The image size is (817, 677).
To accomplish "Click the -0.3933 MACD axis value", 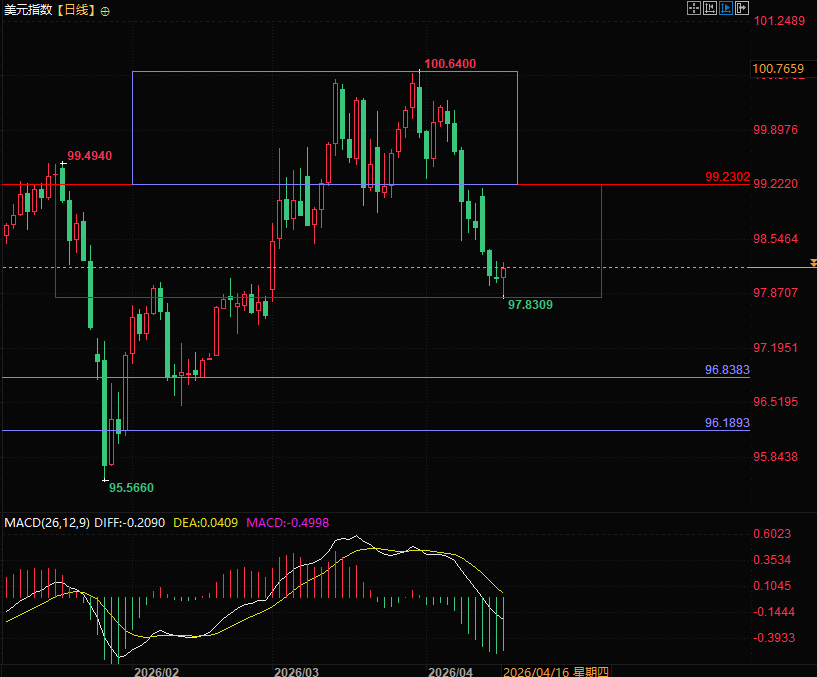I will tap(774, 638).
